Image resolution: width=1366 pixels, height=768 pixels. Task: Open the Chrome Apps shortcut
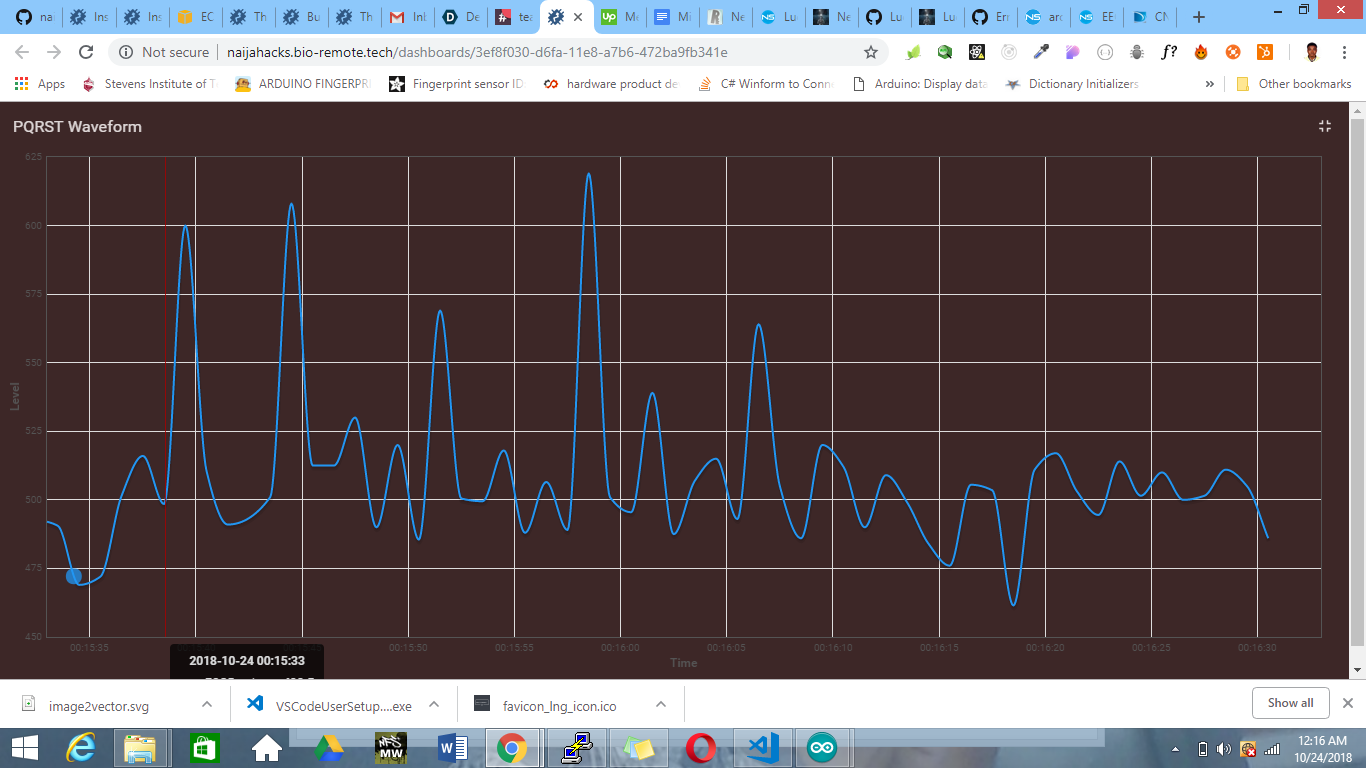tap(40, 84)
